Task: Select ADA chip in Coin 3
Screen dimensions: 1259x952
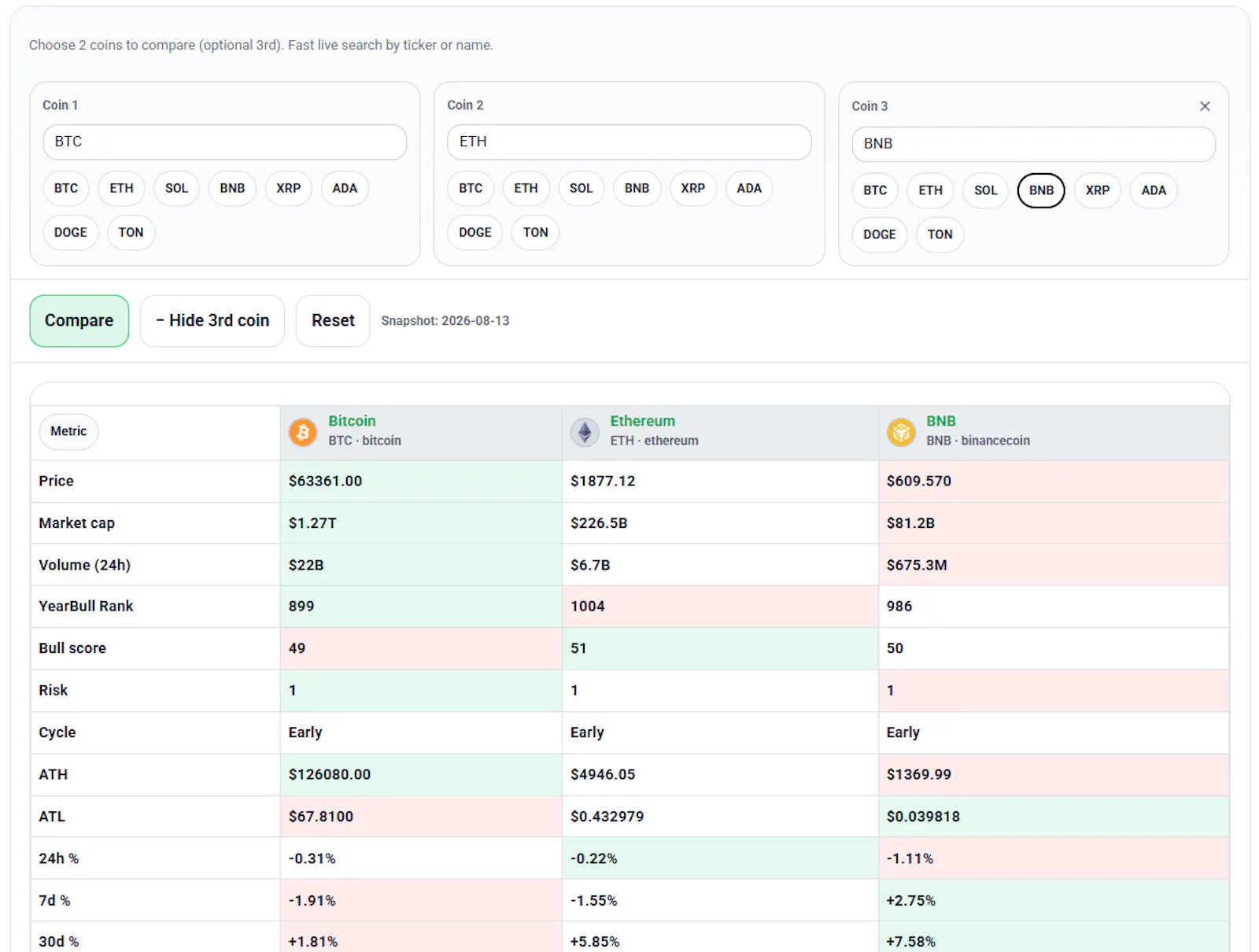Action: point(1154,190)
